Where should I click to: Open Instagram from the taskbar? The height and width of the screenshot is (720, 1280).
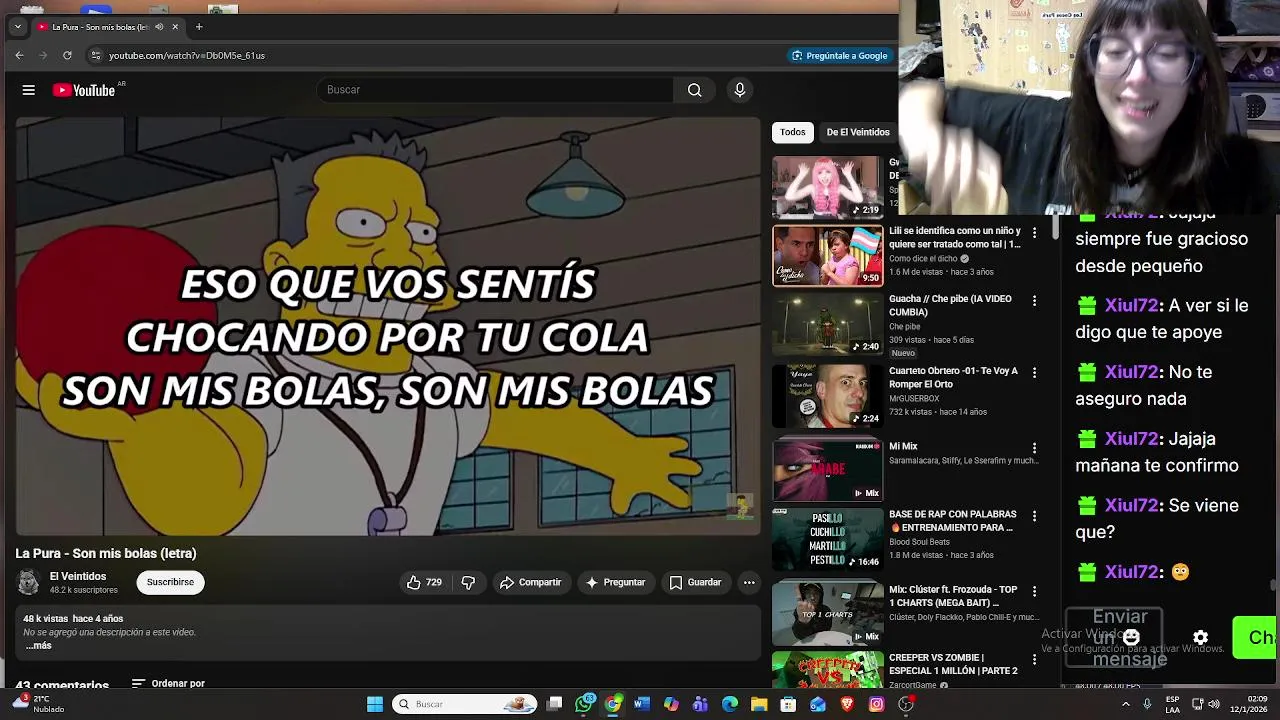point(877,704)
